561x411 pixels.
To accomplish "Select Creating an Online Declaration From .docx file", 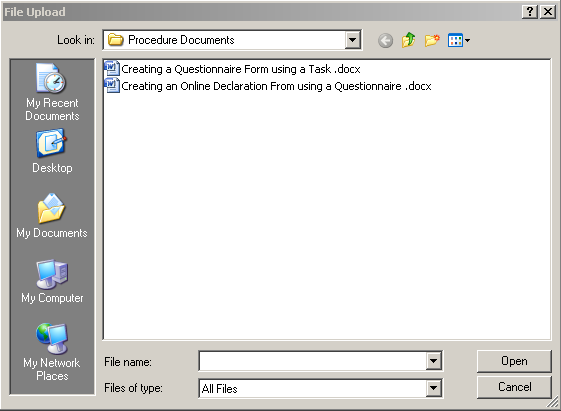I will point(276,86).
